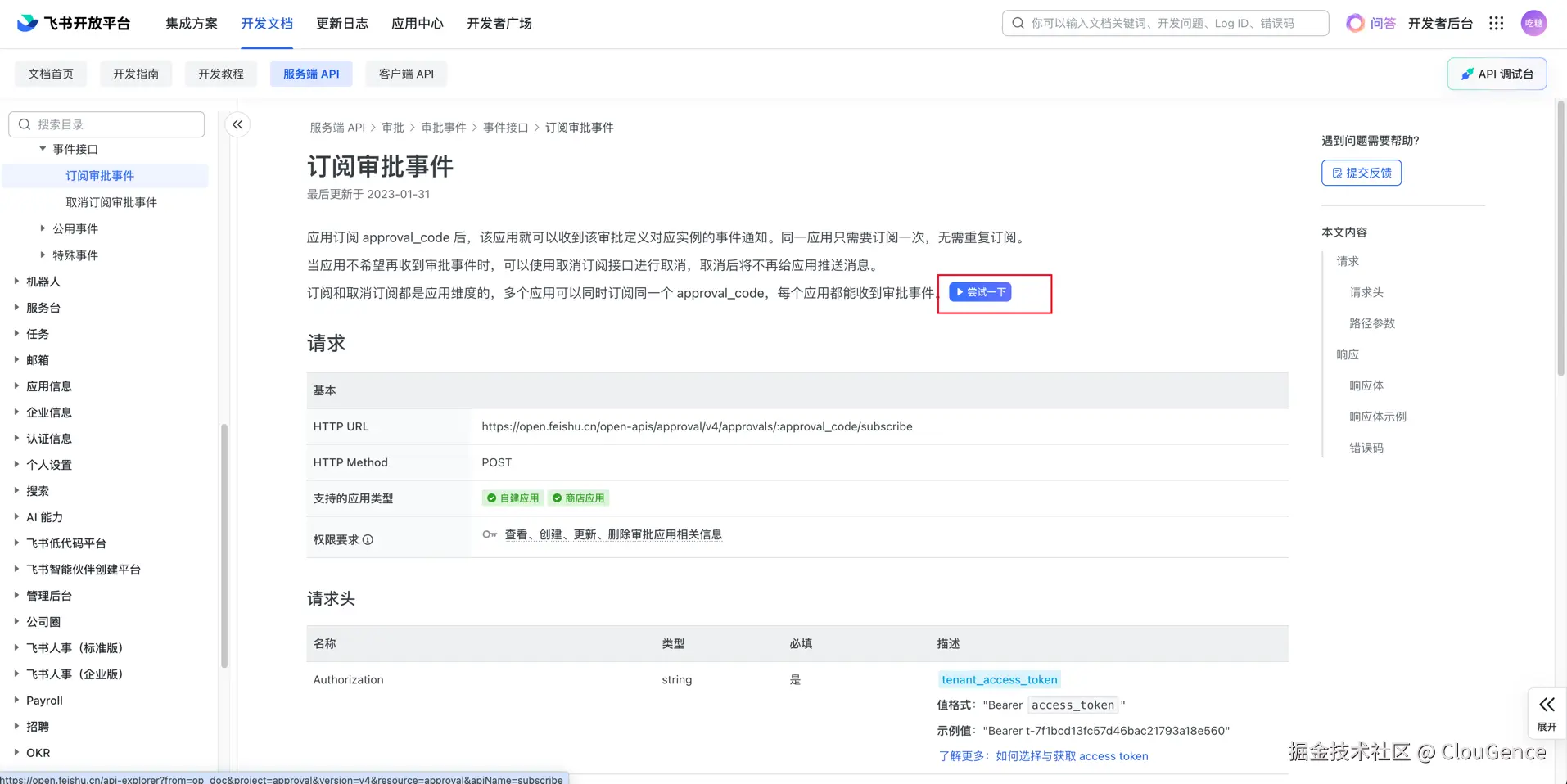Click the Feishu Open Platform logo
This screenshot has width=1567, height=784.
click(x=74, y=23)
